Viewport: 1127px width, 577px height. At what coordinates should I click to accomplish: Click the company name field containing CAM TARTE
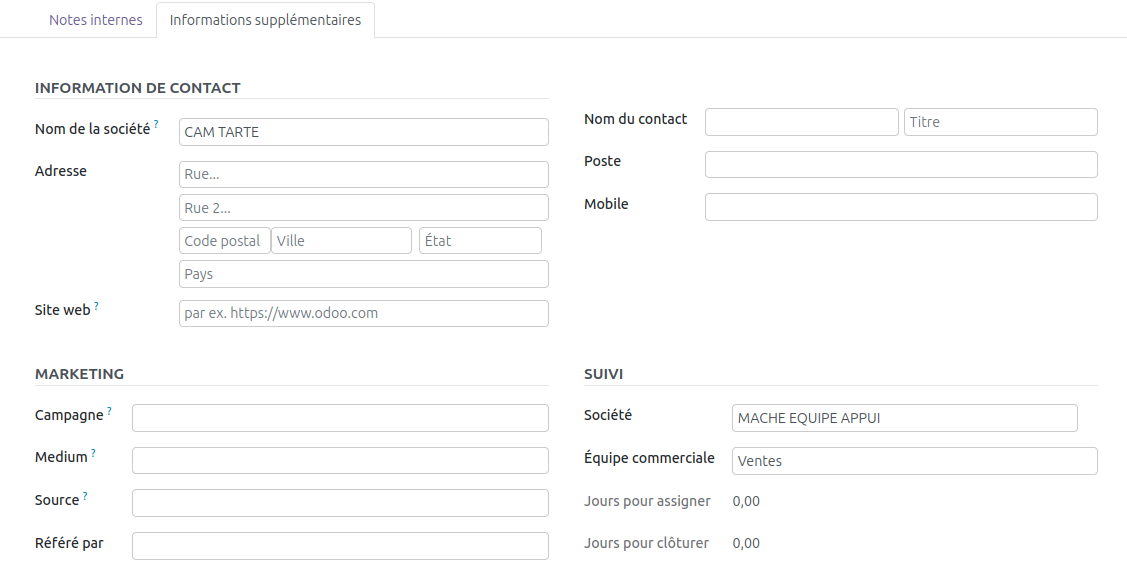coord(364,132)
